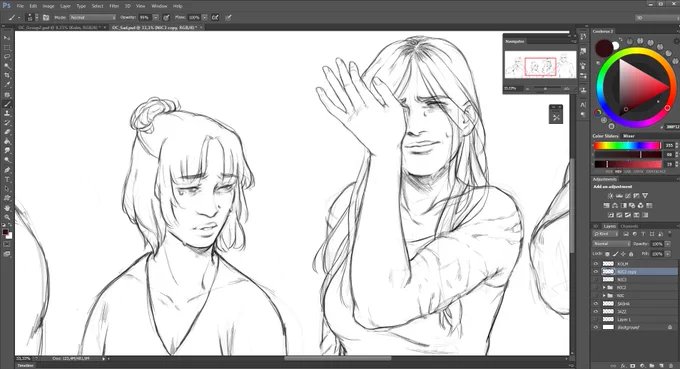Image resolution: width=680 pixels, height=369 pixels.
Task: Select the Horizontal Type tool
Action: click(x=7, y=179)
